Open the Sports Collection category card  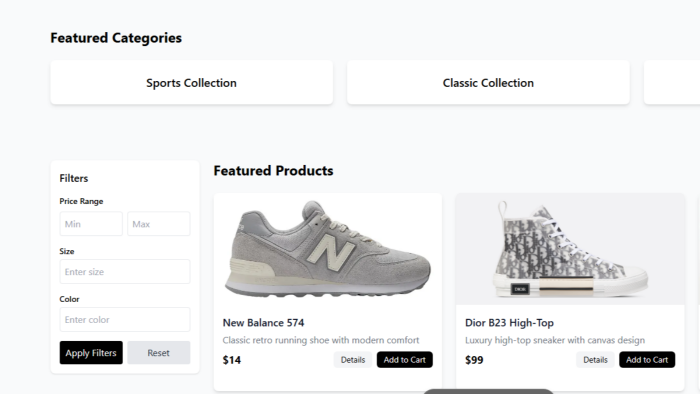click(x=192, y=83)
